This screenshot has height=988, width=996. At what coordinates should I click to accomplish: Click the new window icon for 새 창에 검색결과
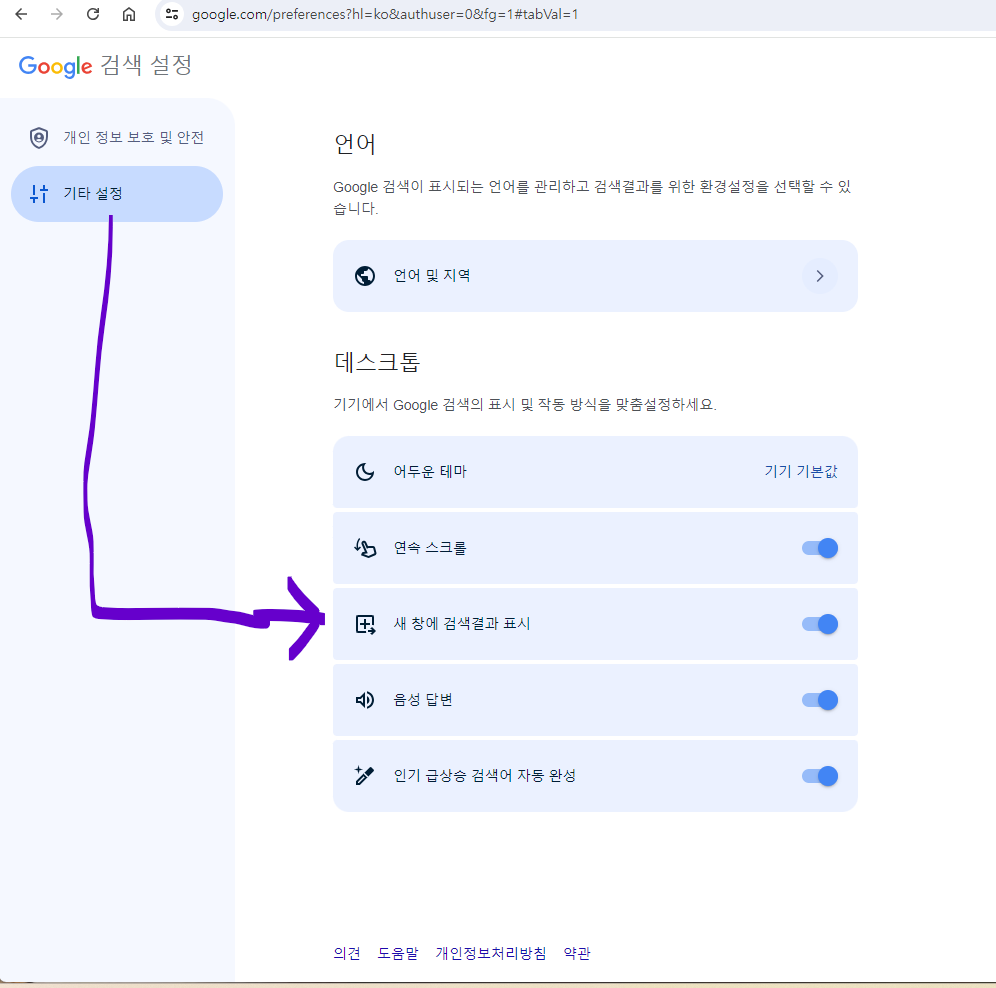tap(365, 624)
